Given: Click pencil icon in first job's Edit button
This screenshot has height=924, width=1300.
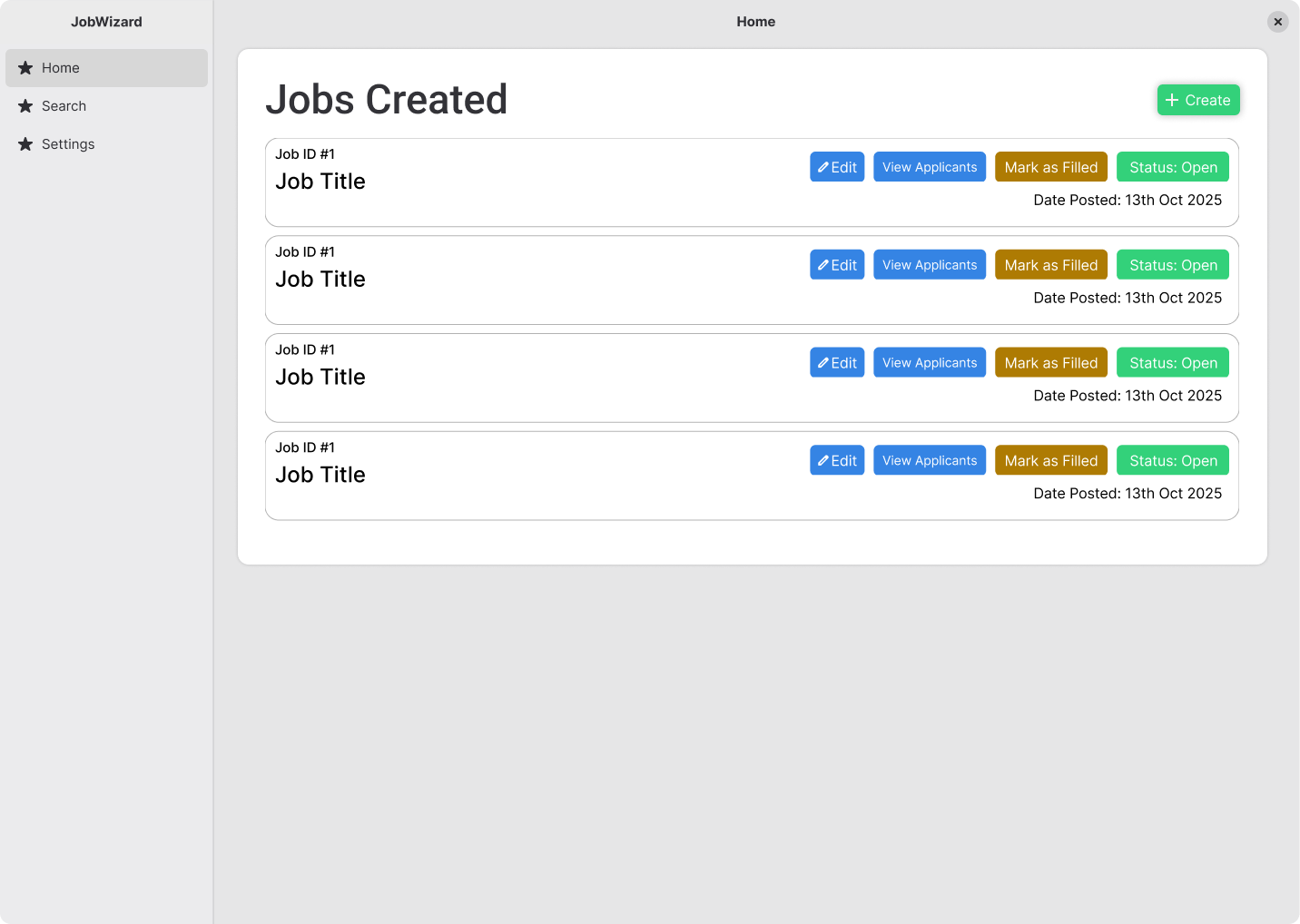Looking at the screenshot, I should pyautogui.click(x=823, y=167).
